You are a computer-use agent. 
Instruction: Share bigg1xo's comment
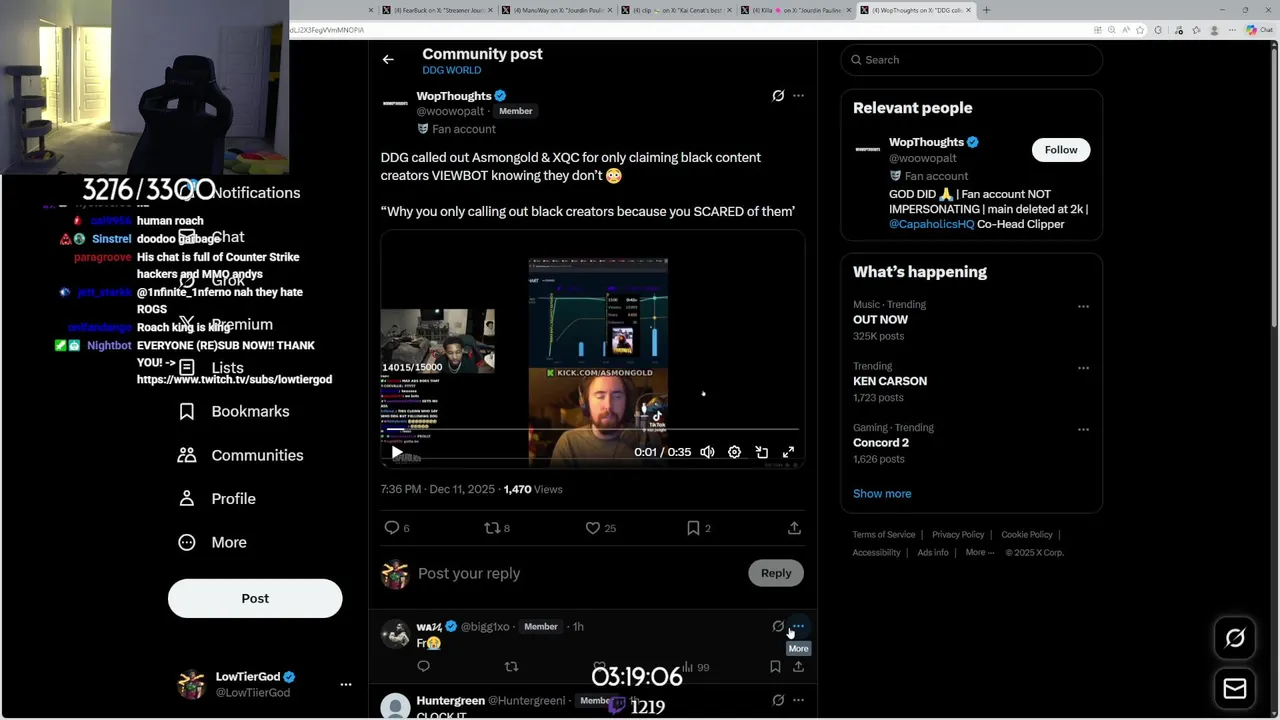click(x=798, y=666)
